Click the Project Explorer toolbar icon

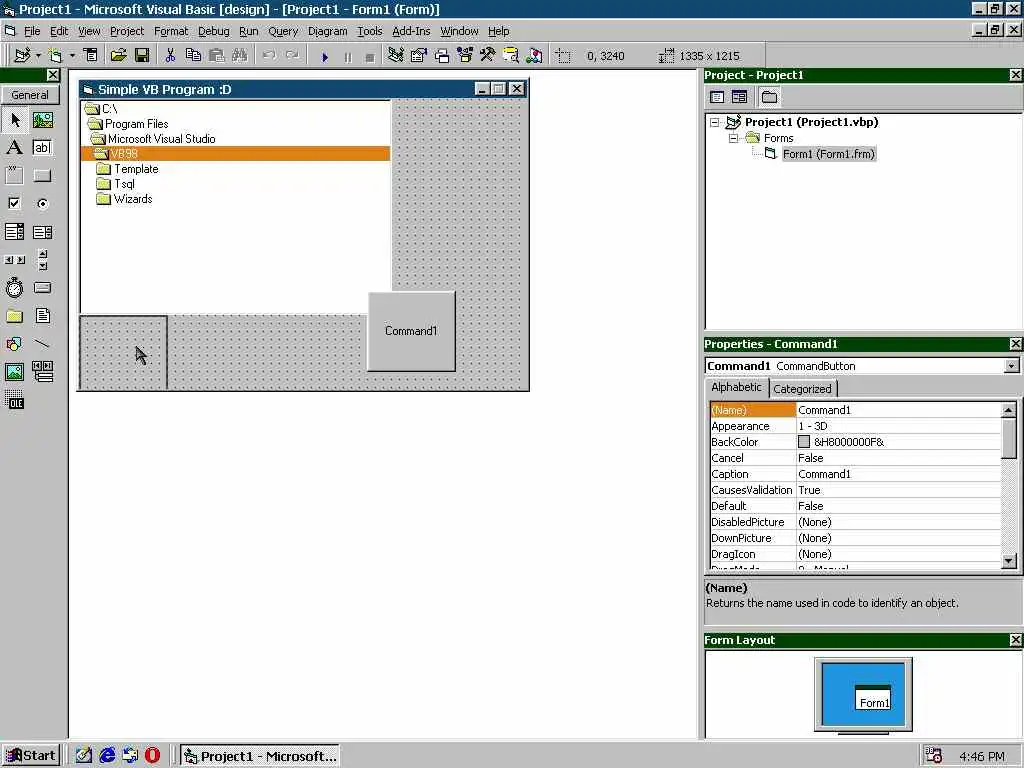coord(395,56)
